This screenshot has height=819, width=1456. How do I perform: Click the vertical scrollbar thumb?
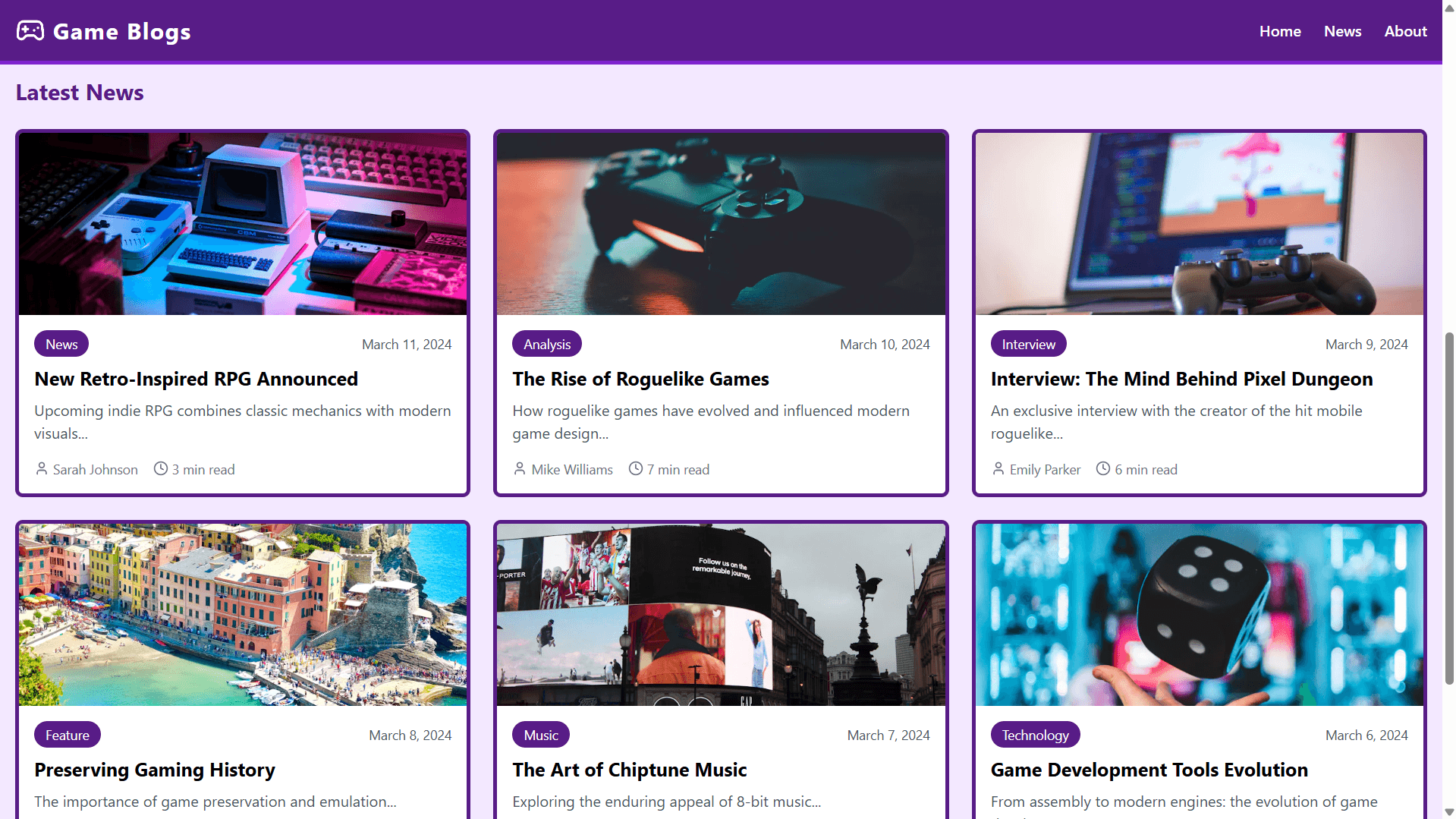point(1449,509)
